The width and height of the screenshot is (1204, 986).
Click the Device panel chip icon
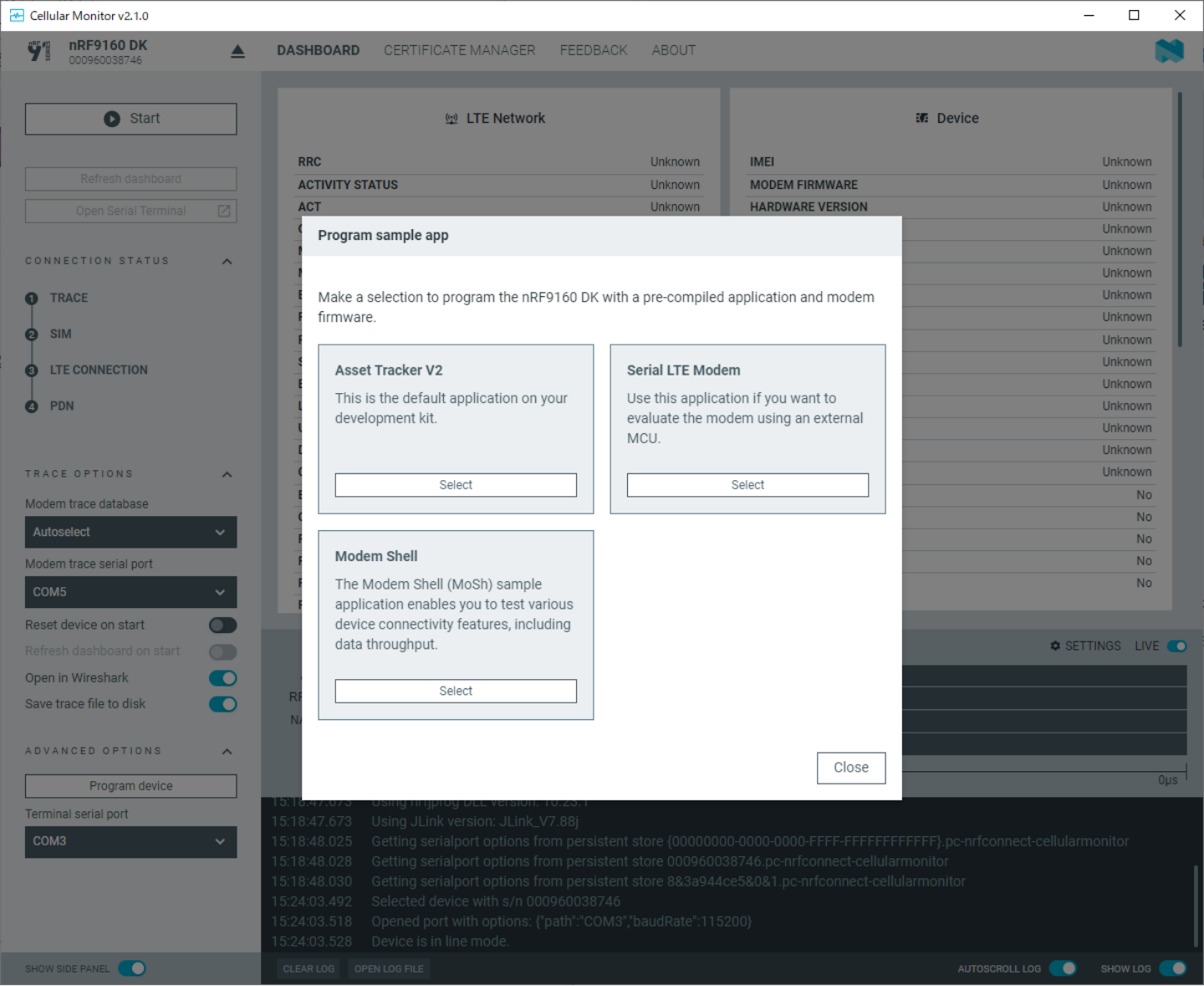click(x=921, y=119)
